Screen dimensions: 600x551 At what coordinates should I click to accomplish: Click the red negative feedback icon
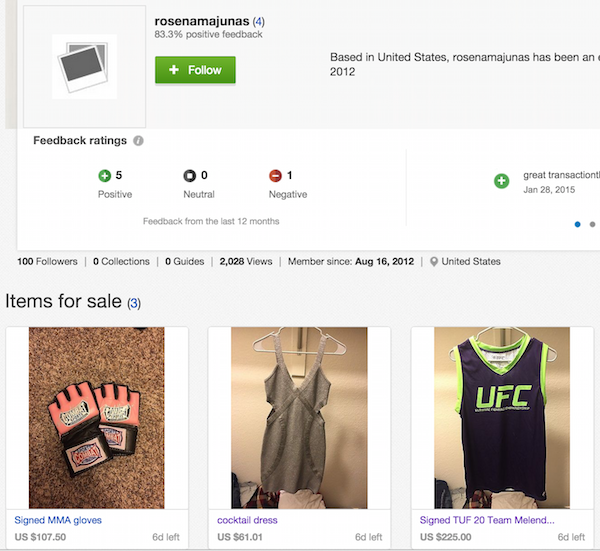(x=275, y=176)
